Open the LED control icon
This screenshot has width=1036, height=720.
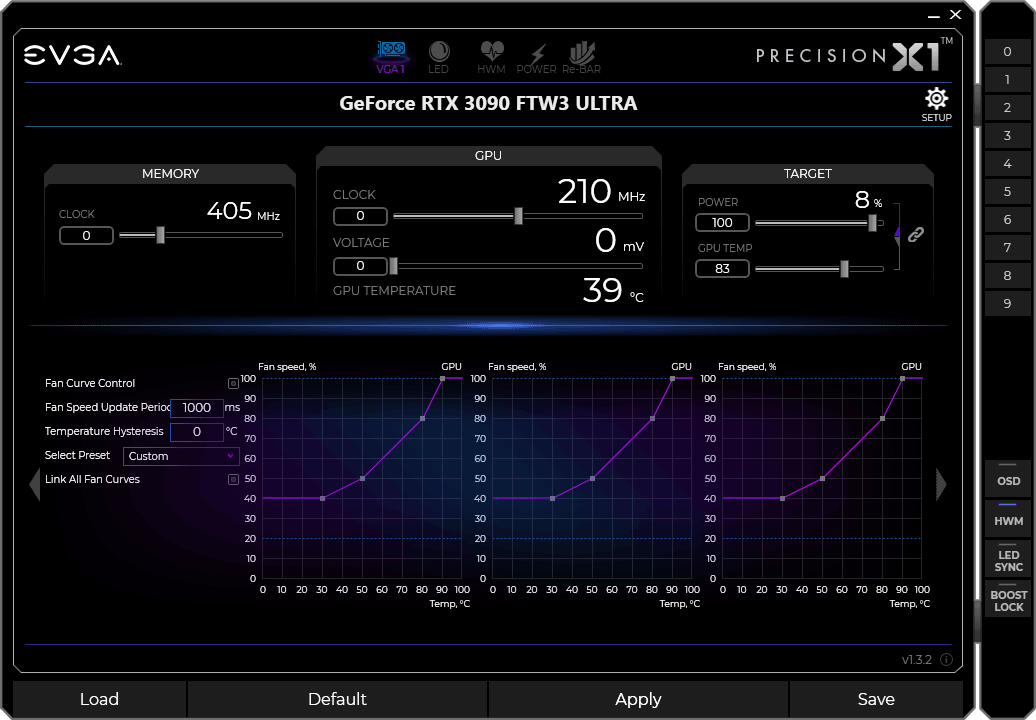tap(439, 56)
